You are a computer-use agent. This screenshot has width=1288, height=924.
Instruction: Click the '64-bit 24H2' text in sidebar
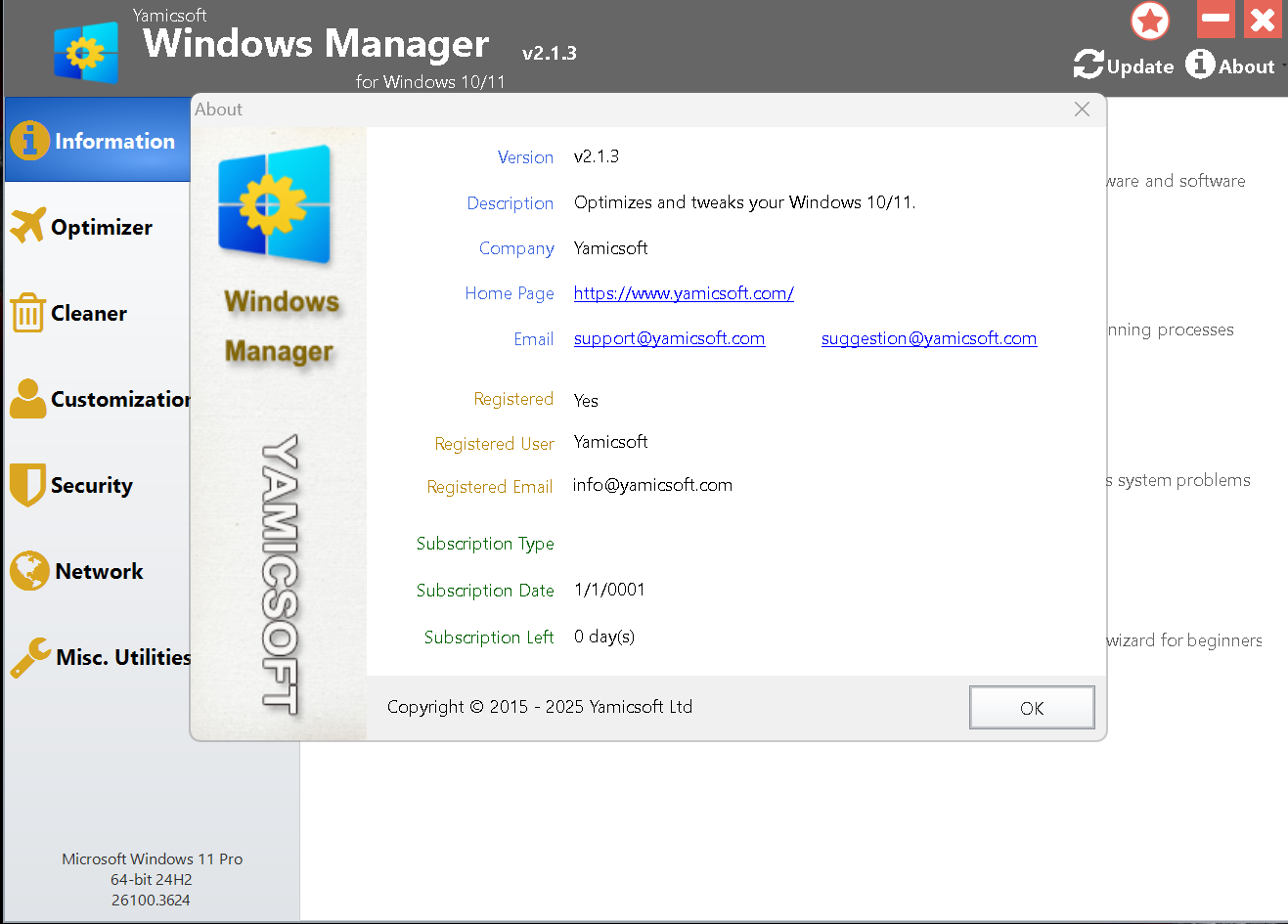[x=152, y=880]
